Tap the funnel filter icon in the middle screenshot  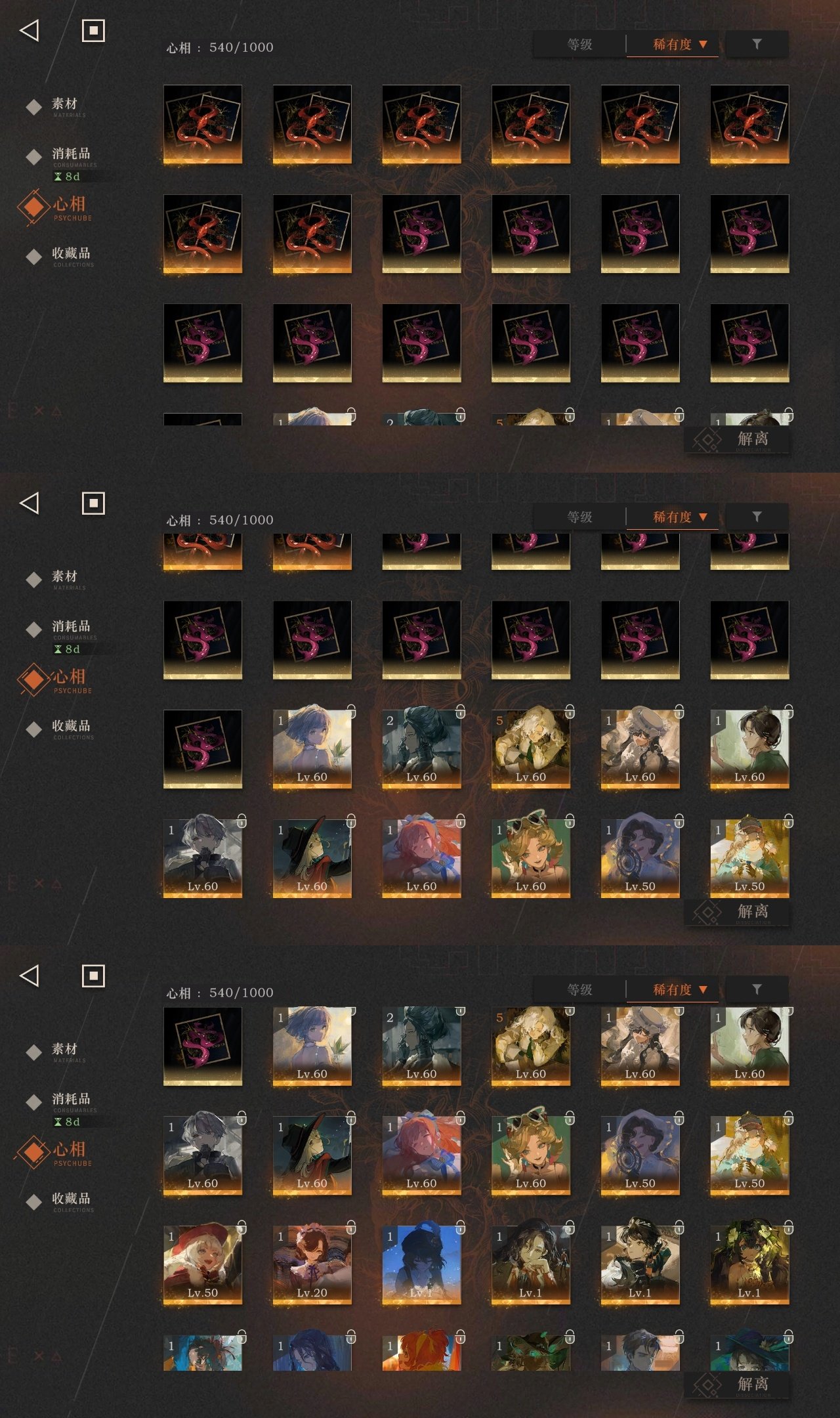757,517
